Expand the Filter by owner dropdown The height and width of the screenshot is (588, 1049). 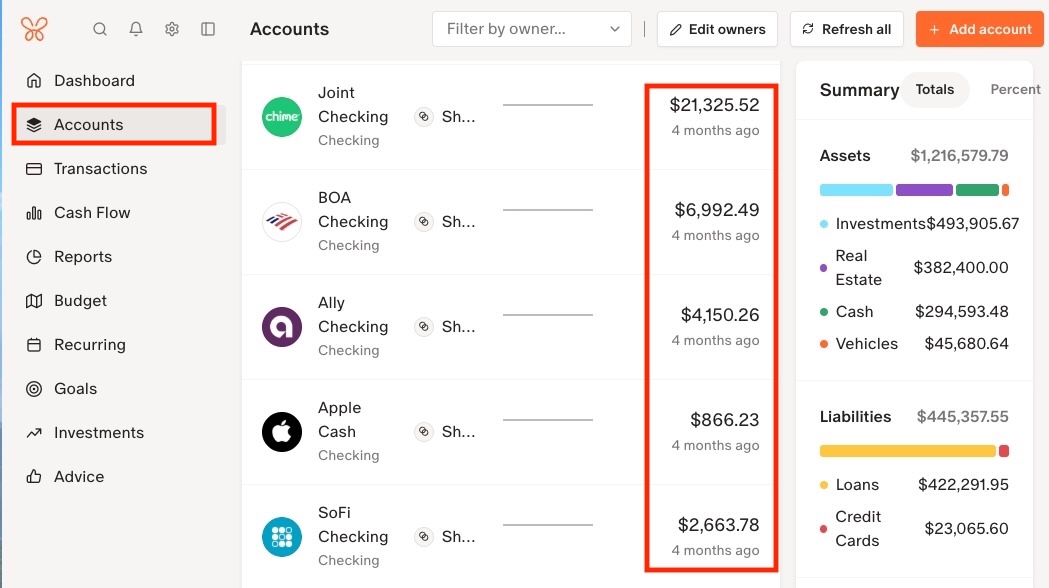point(532,29)
